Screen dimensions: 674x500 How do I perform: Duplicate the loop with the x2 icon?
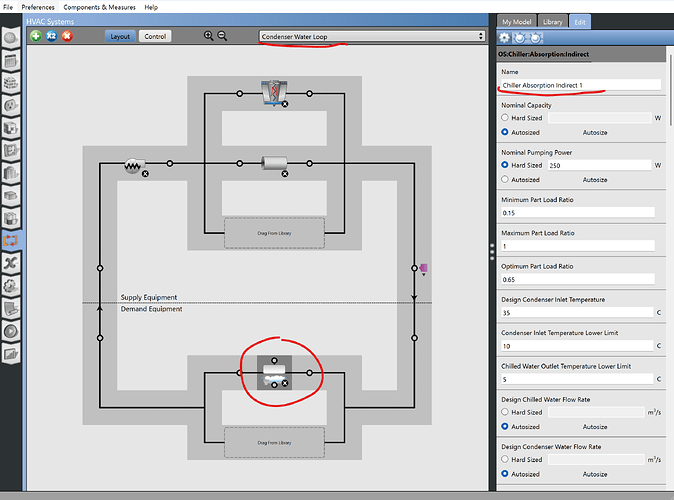point(51,36)
